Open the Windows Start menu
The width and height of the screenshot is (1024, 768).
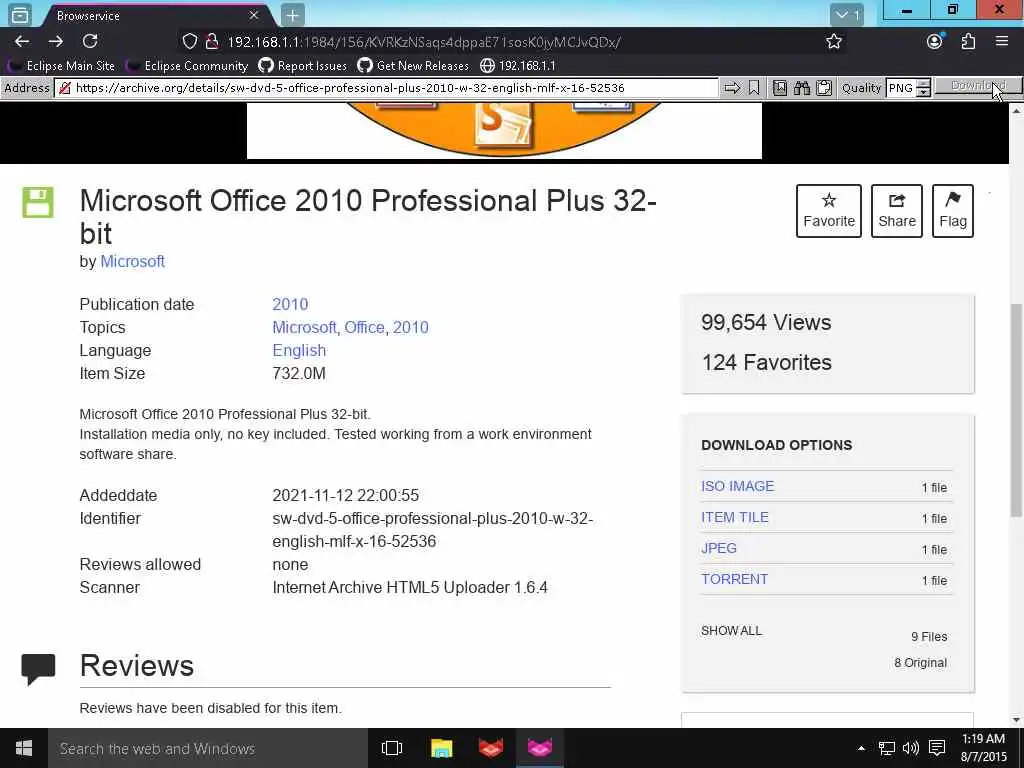point(24,748)
